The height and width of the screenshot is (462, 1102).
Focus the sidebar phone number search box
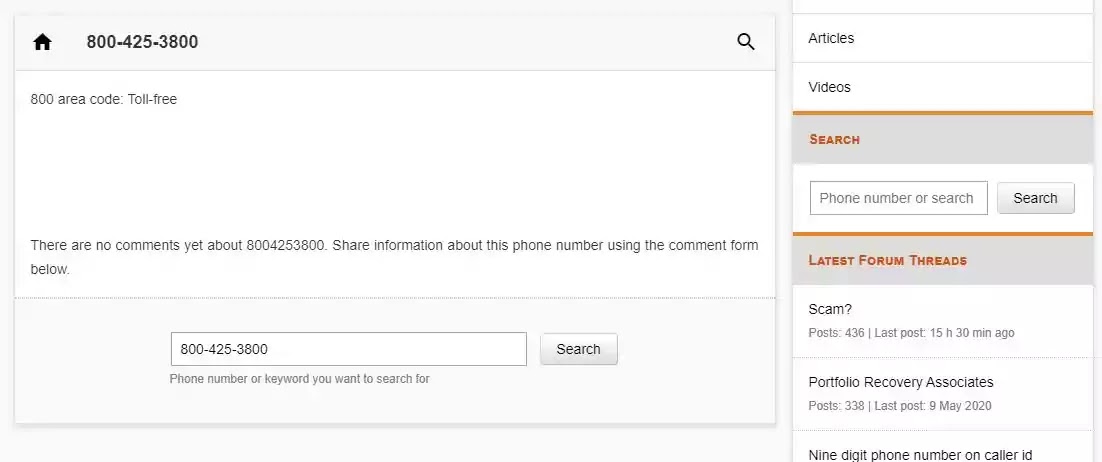[898, 198]
